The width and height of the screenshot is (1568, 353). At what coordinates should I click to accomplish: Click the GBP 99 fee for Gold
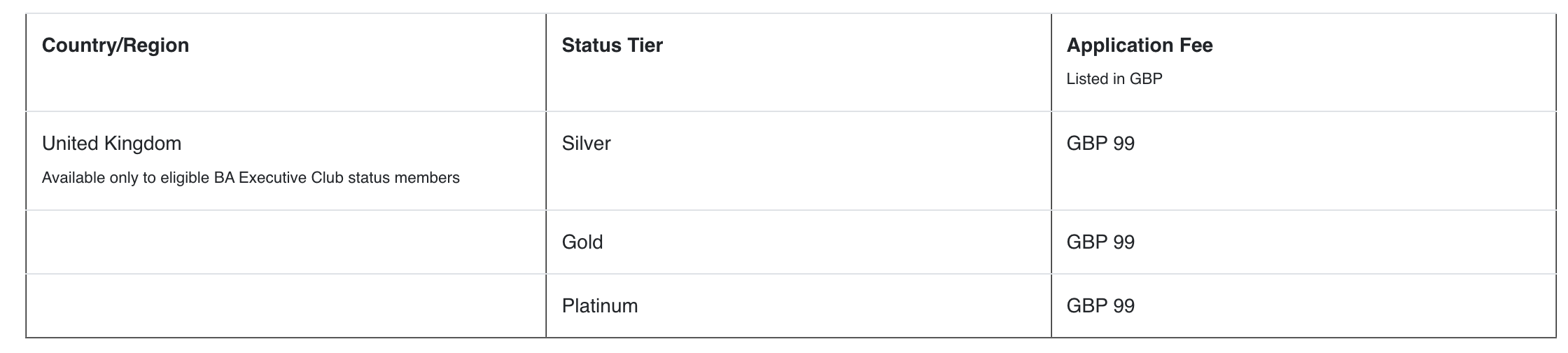point(1100,242)
